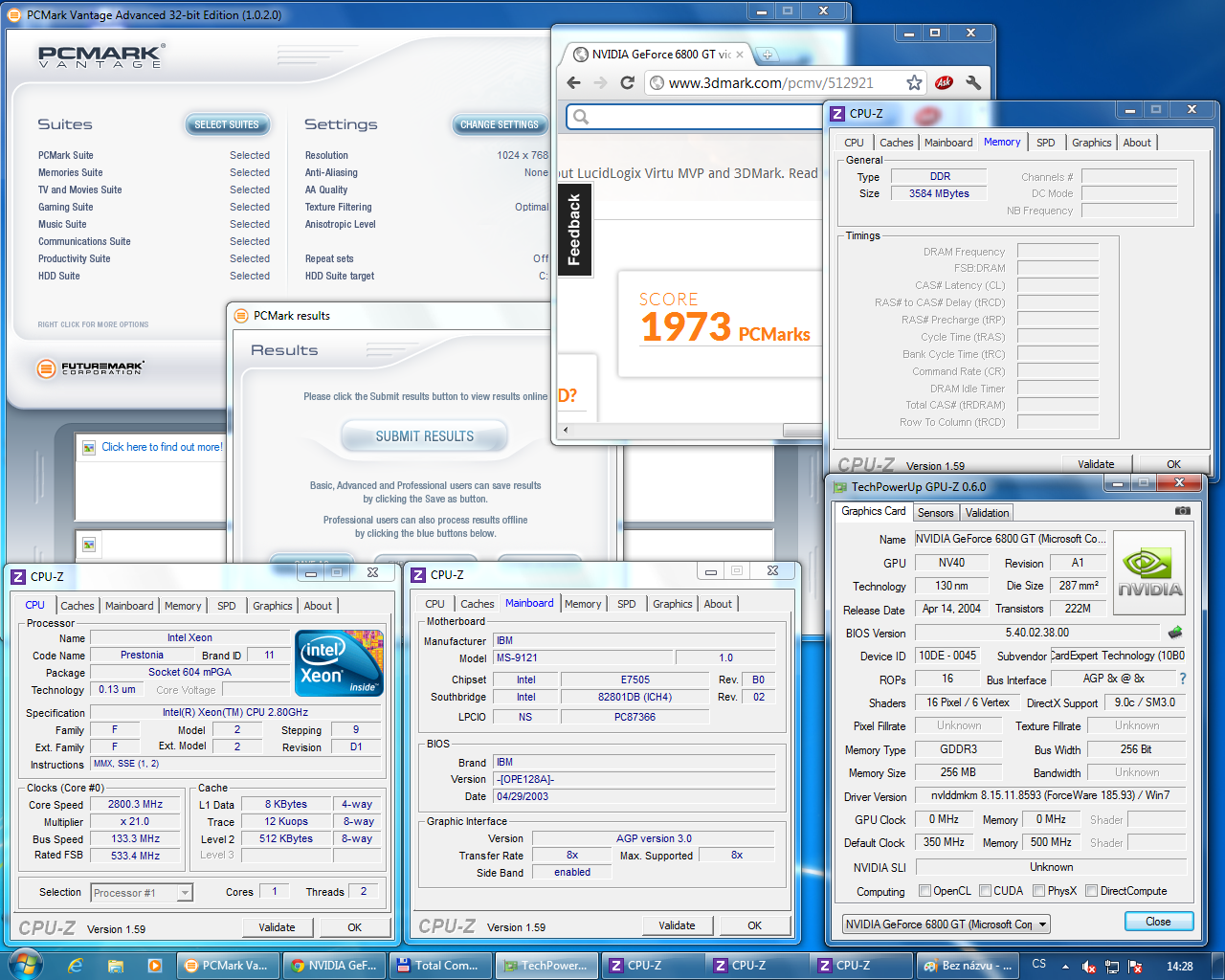Open Memory tab in mainboard CPU-Z window
The width and height of the screenshot is (1225, 980).
pos(583,604)
